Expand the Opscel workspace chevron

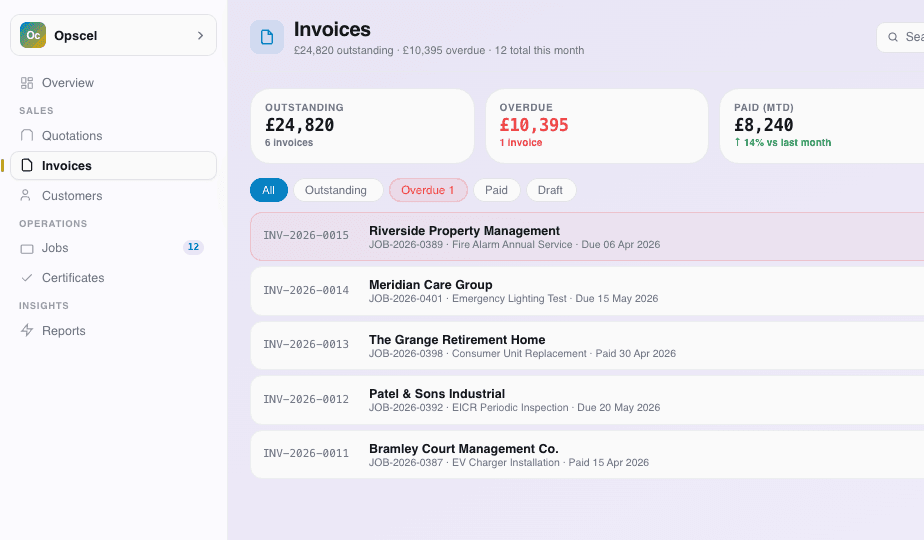(200, 35)
